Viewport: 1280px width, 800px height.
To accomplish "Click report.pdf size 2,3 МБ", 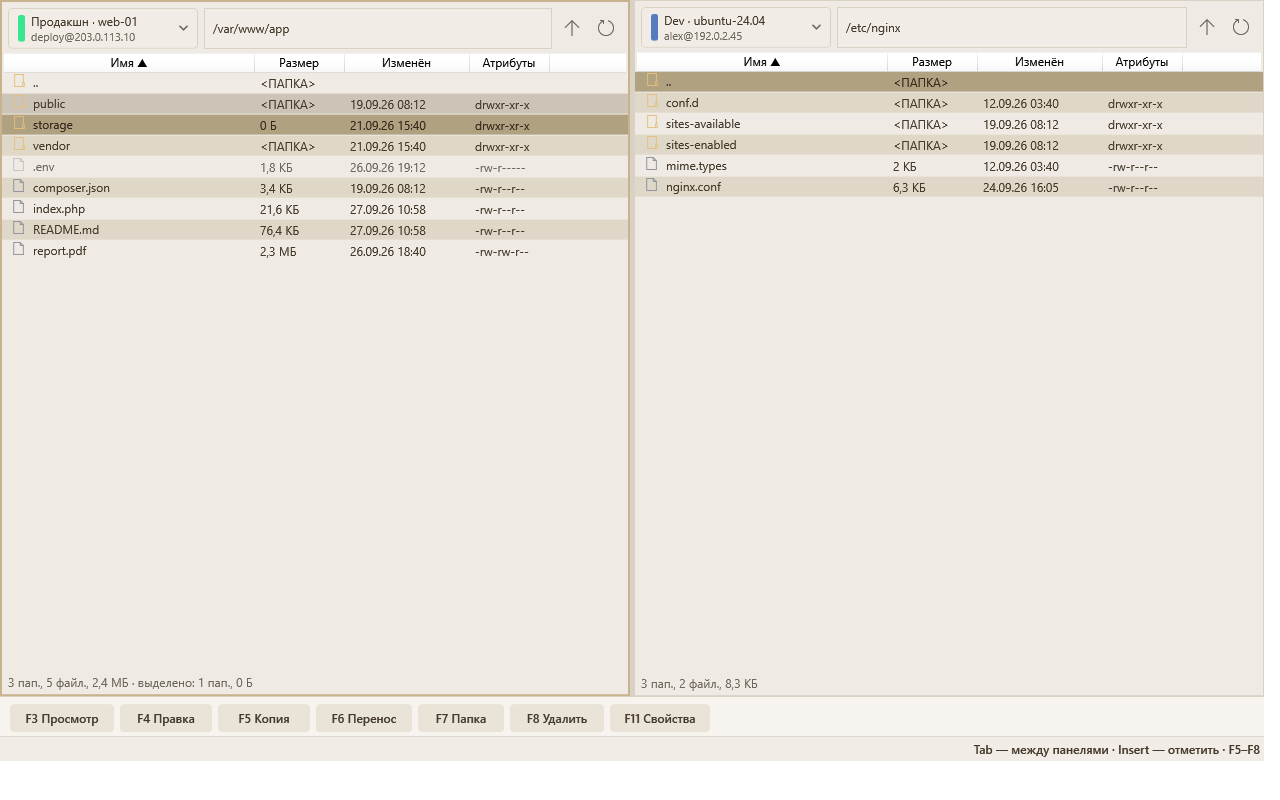I will pos(278,251).
